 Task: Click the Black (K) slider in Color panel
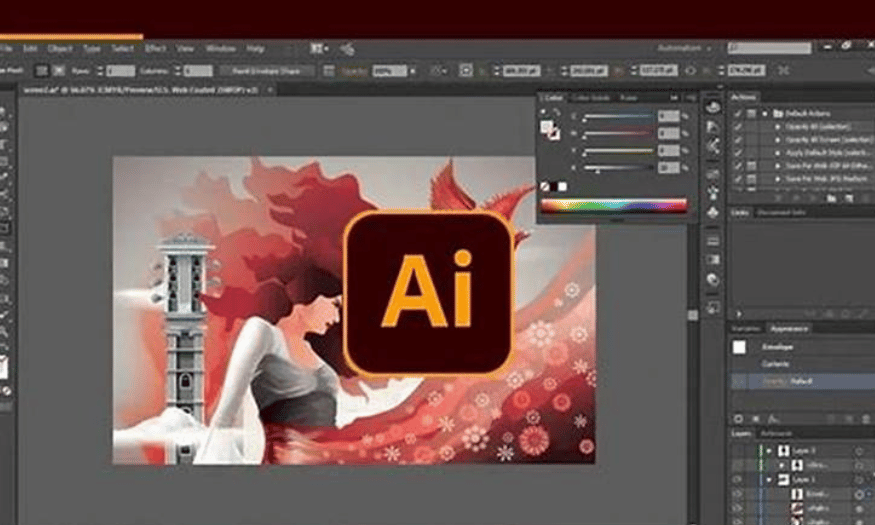pos(618,168)
